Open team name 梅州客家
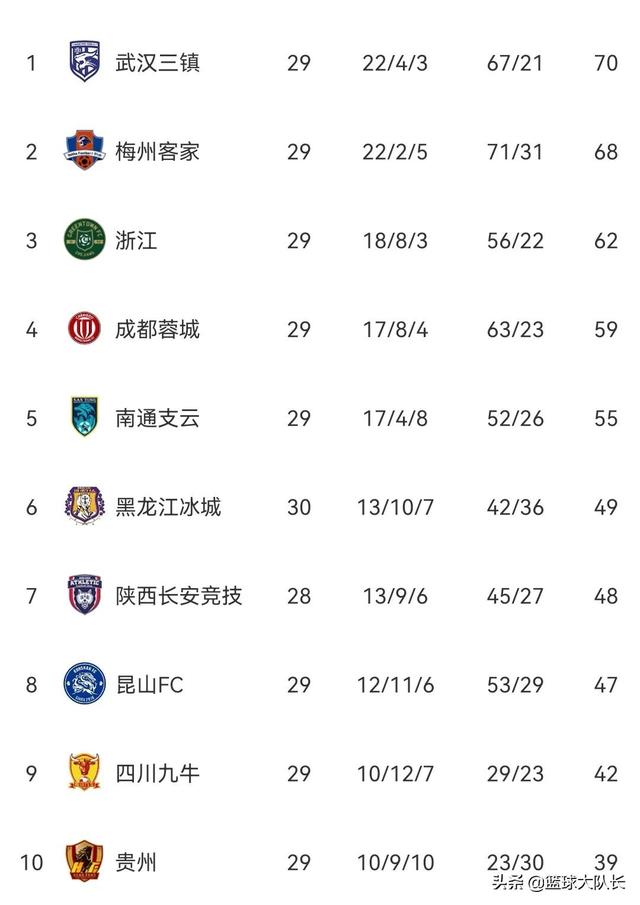 tap(158, 152)
